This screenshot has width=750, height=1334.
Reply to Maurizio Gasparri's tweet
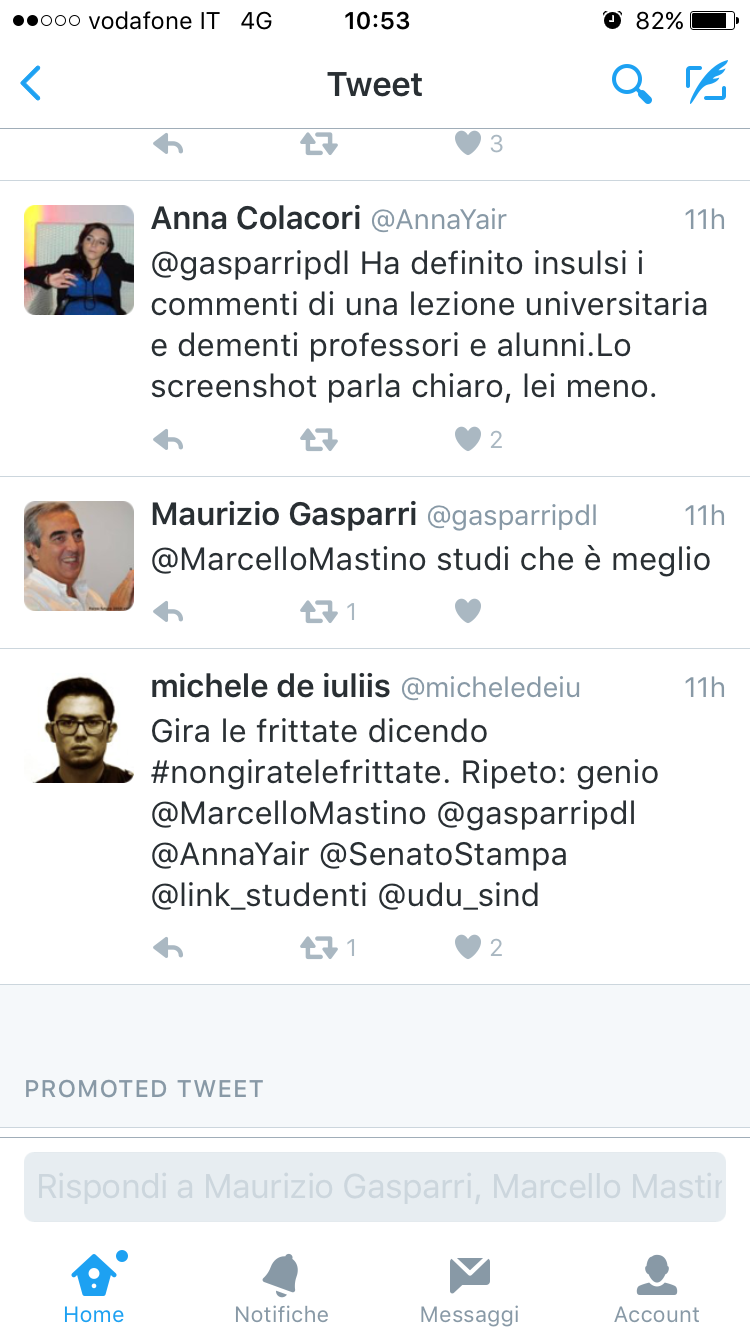pos(168,611)
